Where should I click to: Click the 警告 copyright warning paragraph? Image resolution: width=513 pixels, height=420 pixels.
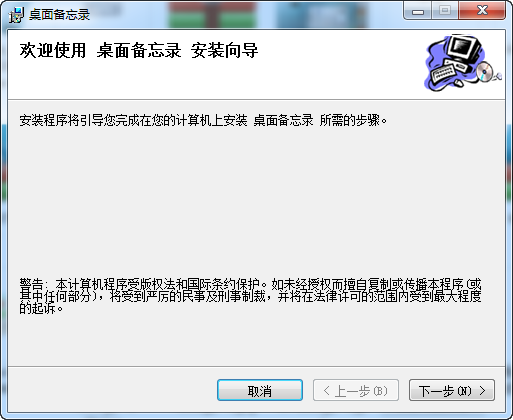[250, 296]
